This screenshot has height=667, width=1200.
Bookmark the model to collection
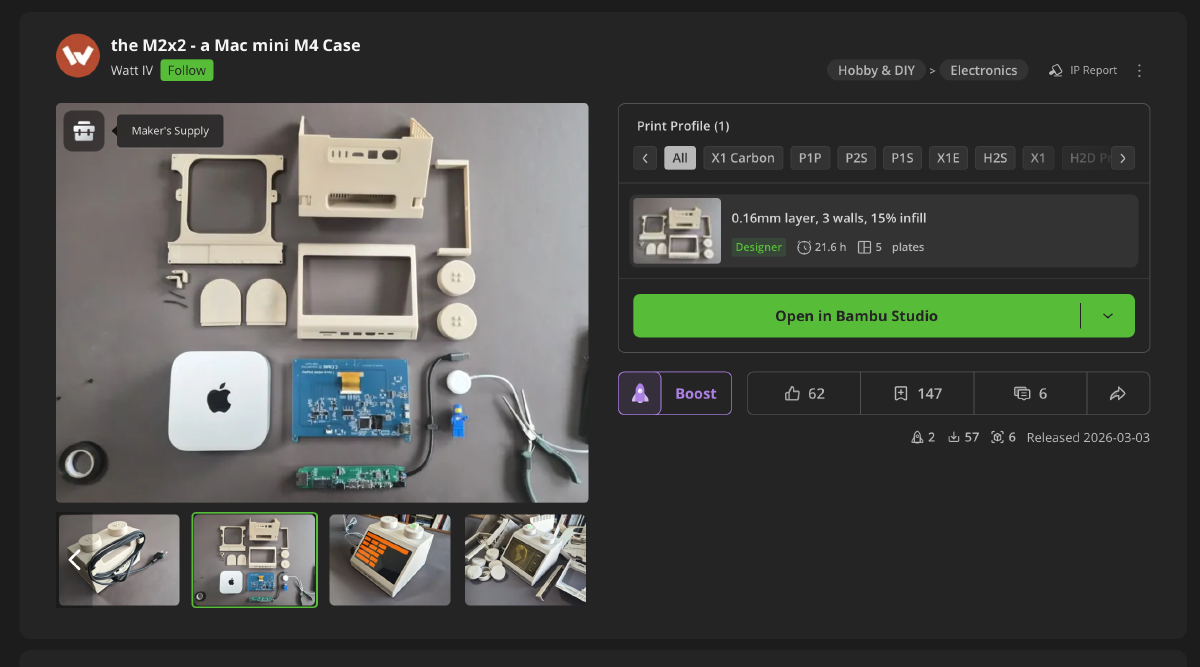pos(917,393)
